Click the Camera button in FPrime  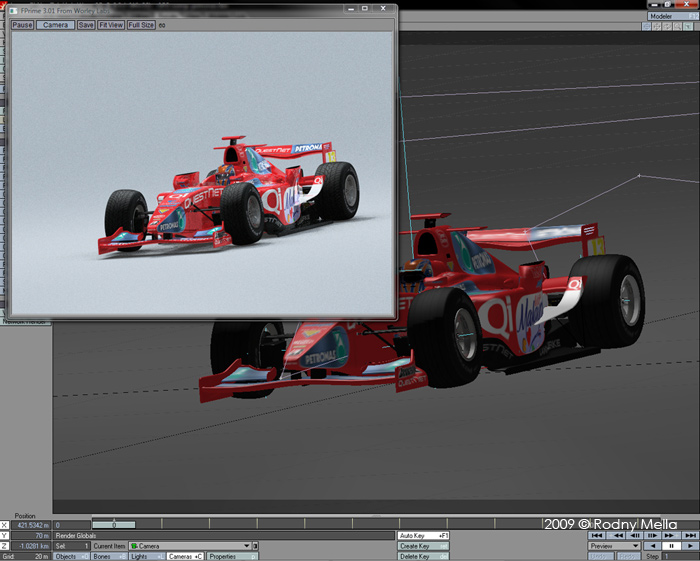[x=55, y=24]
